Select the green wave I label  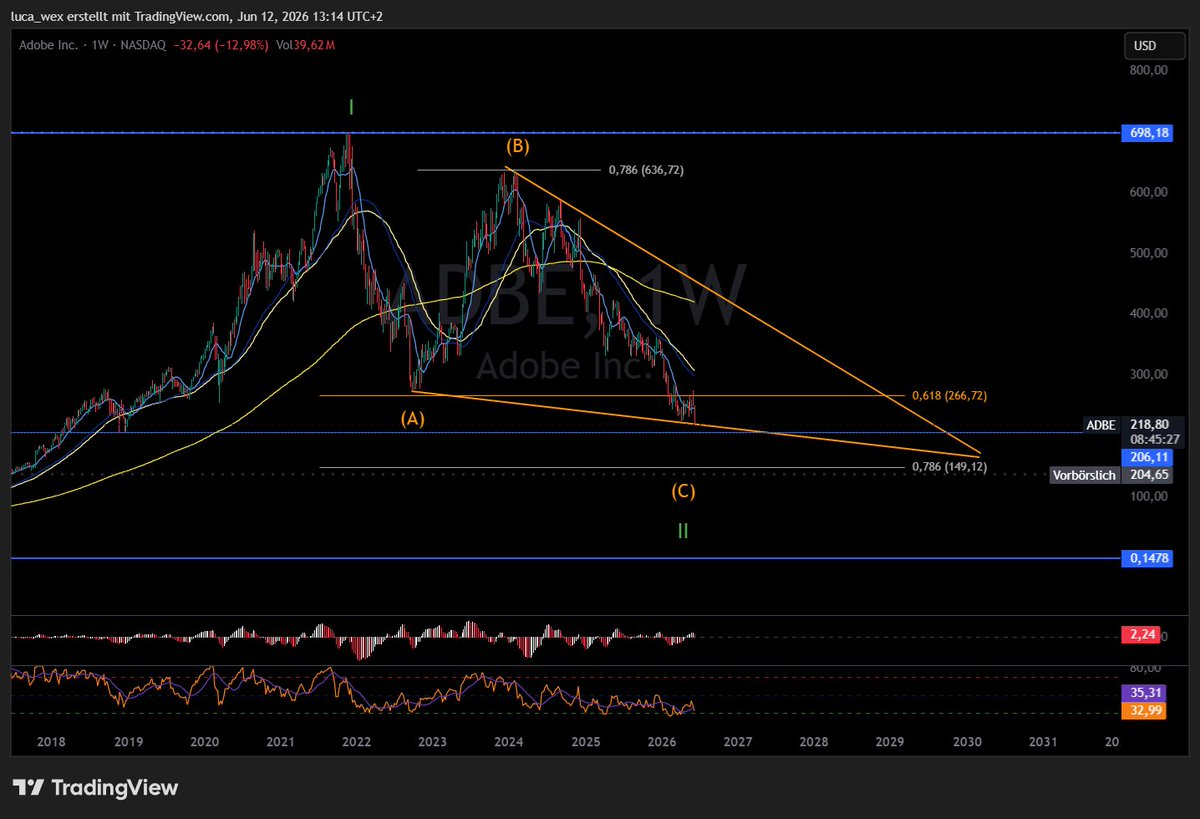click(351, 106)
